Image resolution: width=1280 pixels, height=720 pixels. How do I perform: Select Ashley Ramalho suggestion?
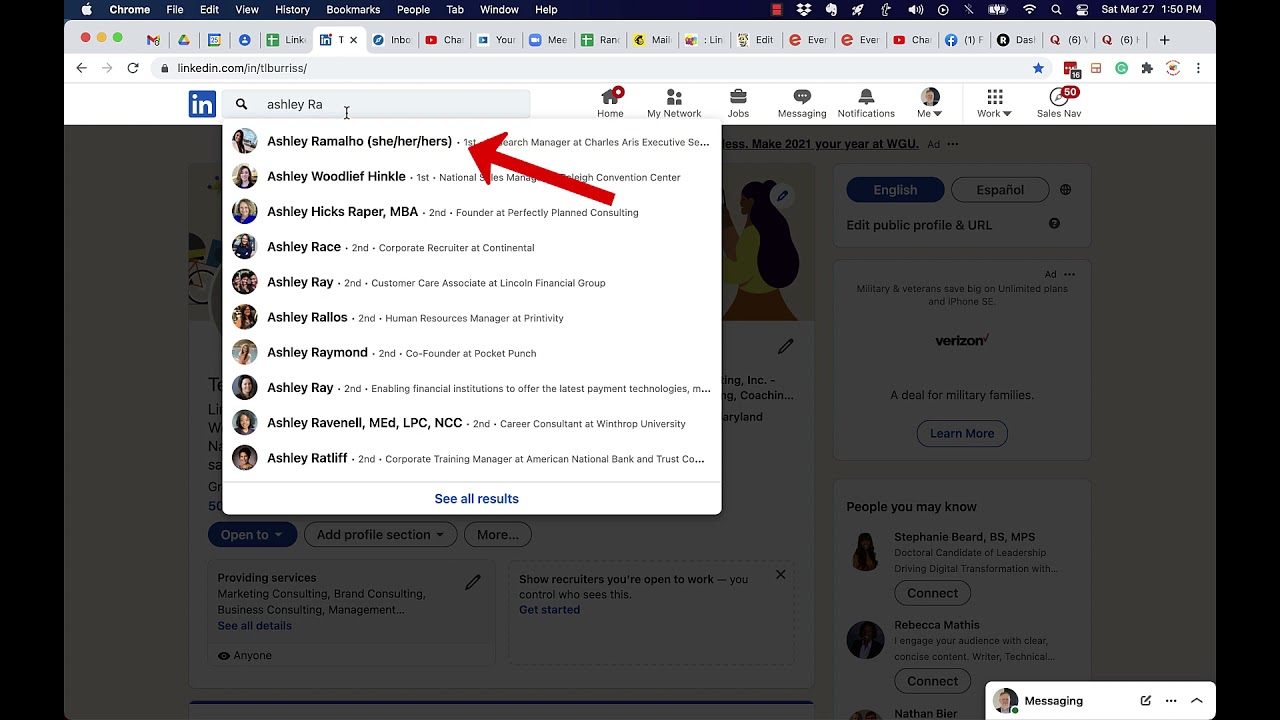pyautogui.click(x=471, y=142)
